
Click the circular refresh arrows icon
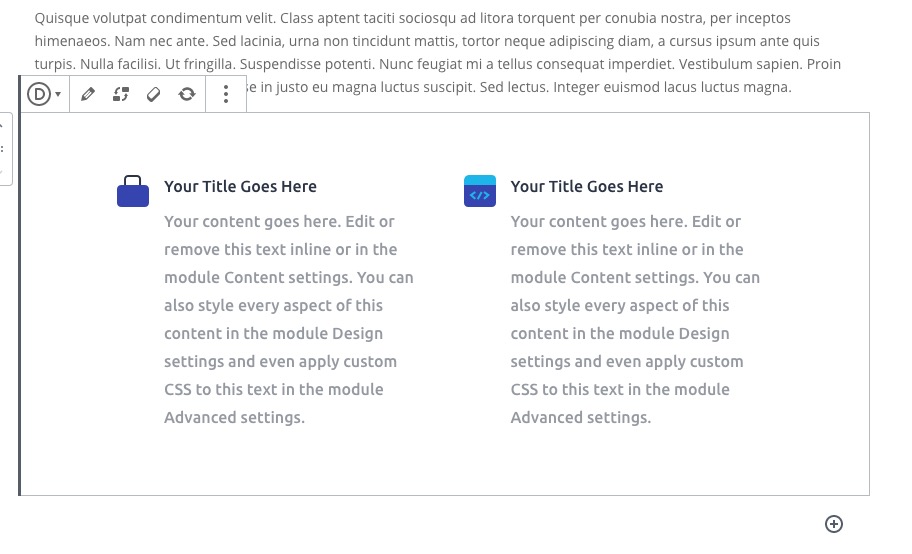point(187,94)
